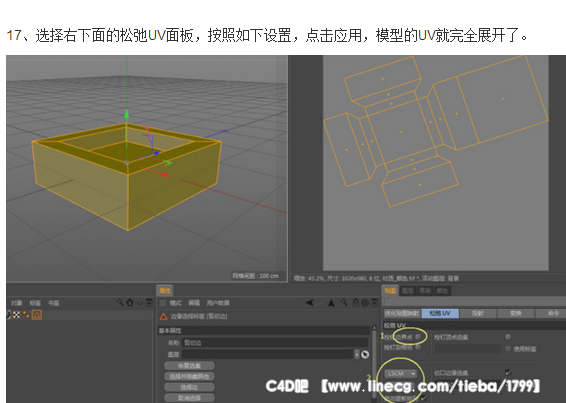This screenshot has width=566, height=403.
Task: Toggle the 使用标签 checkbox
Action: [508, 348]
